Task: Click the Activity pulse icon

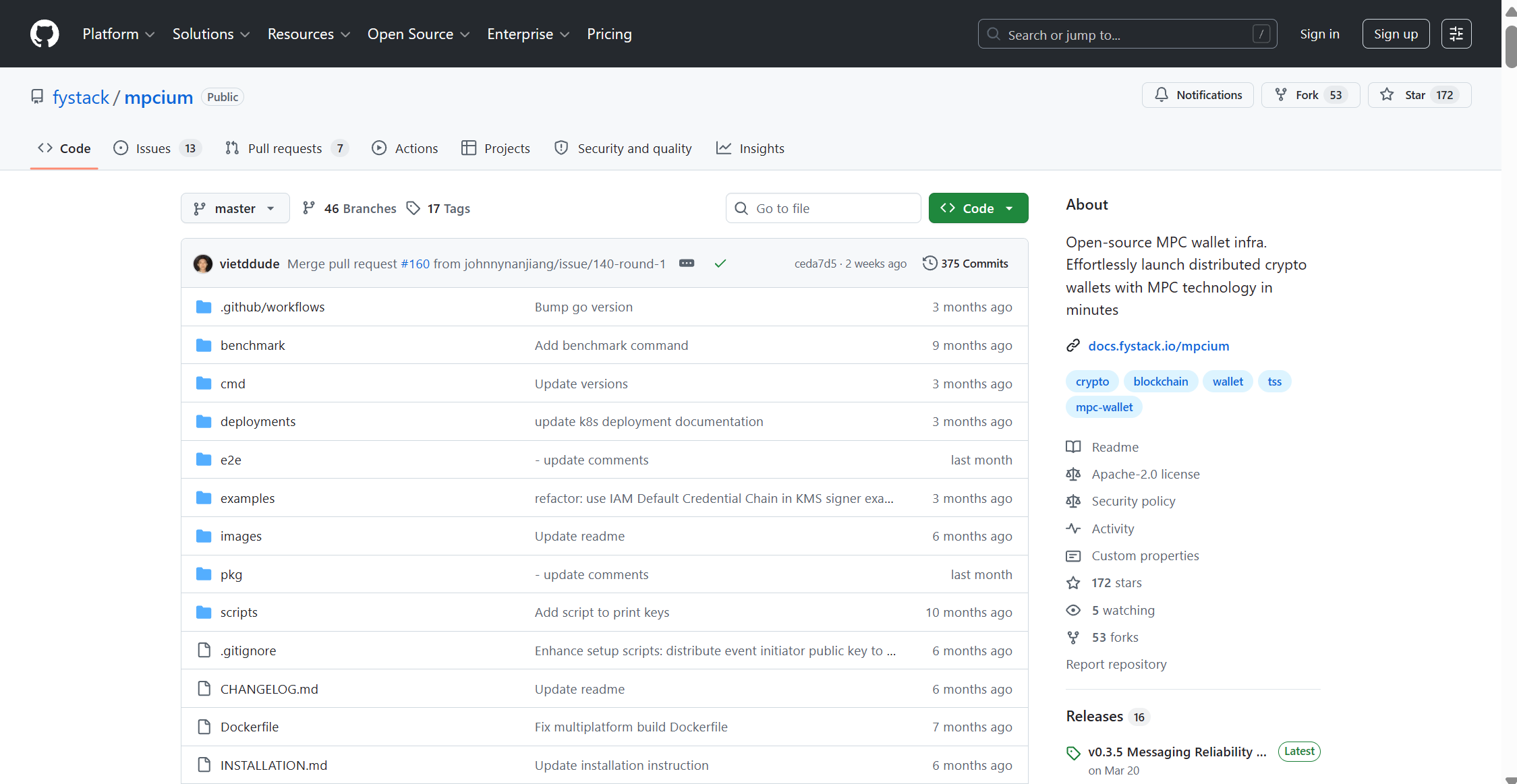Action: pyautogui.click(x=1073, y=529)
